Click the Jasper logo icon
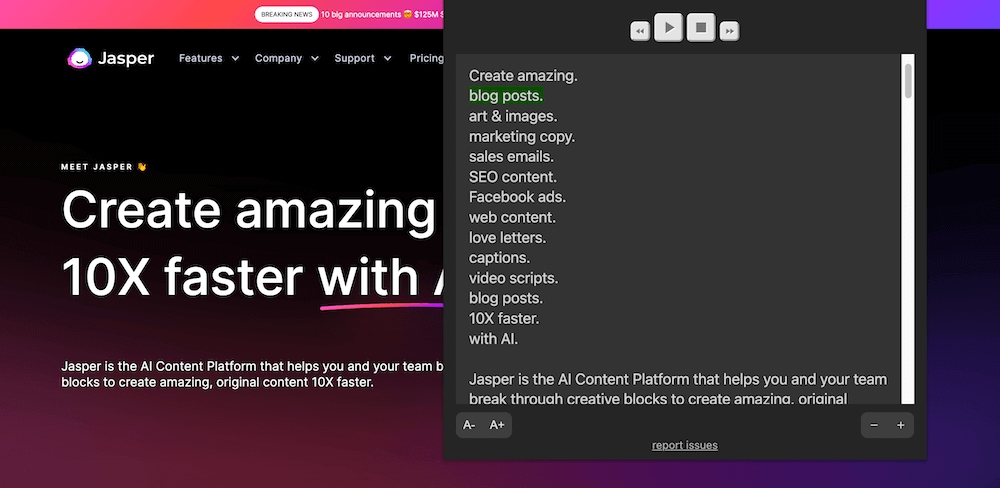Viewport: 1000px width, 488px height. 80,59
